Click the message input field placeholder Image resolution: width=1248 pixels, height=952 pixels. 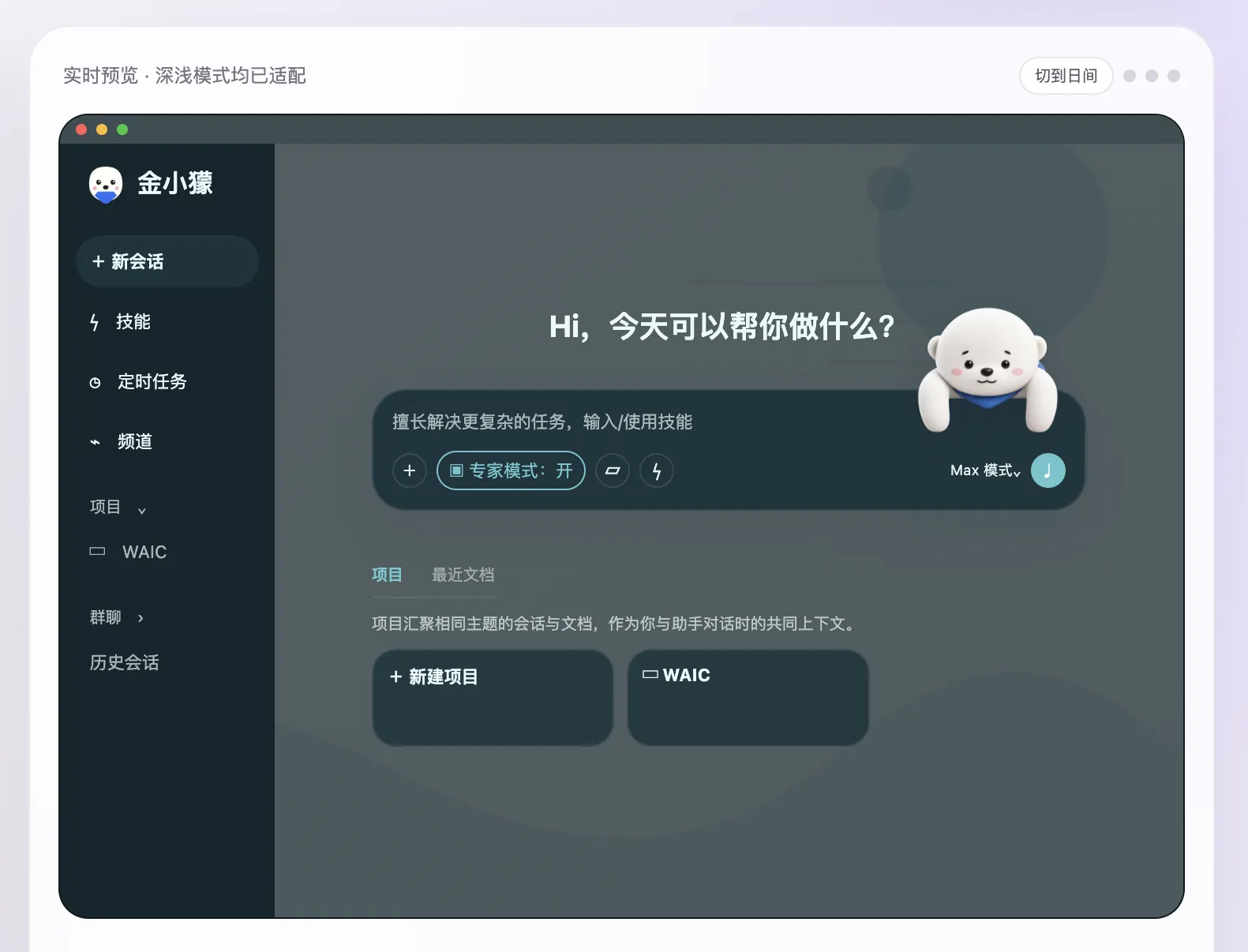pyautogui.click(x=542, y=422)
